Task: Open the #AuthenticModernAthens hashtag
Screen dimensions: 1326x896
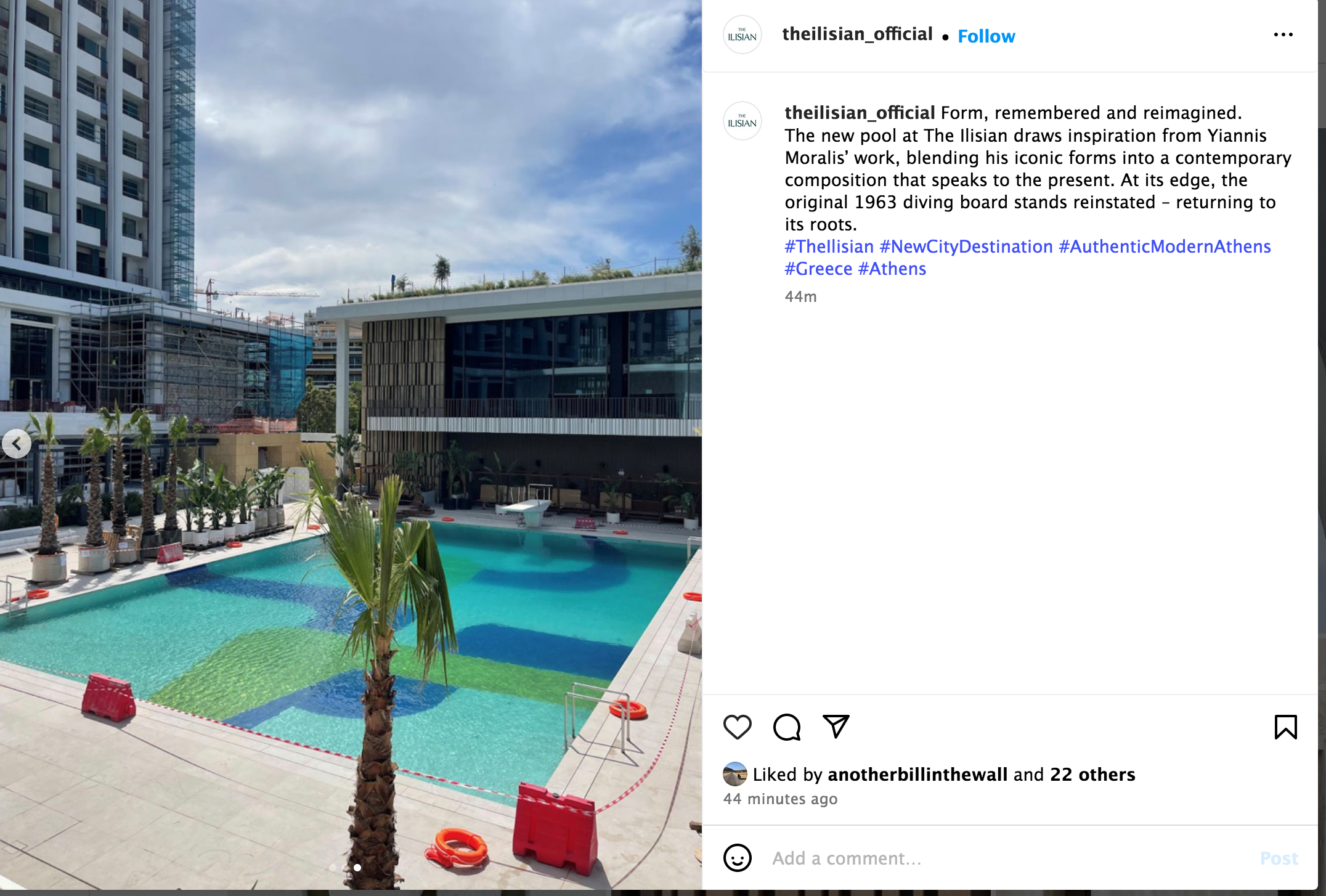Action: tap(1165, 246)
